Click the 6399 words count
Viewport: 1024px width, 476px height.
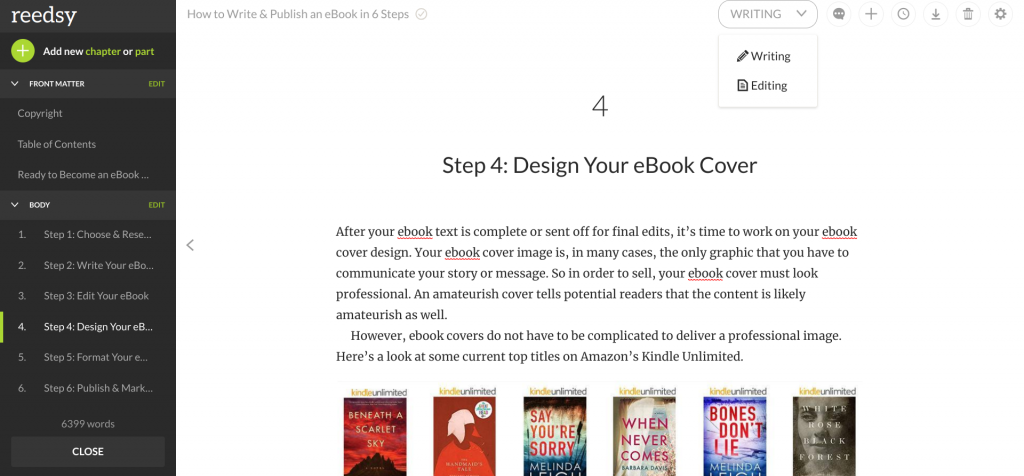coord(88,424)
